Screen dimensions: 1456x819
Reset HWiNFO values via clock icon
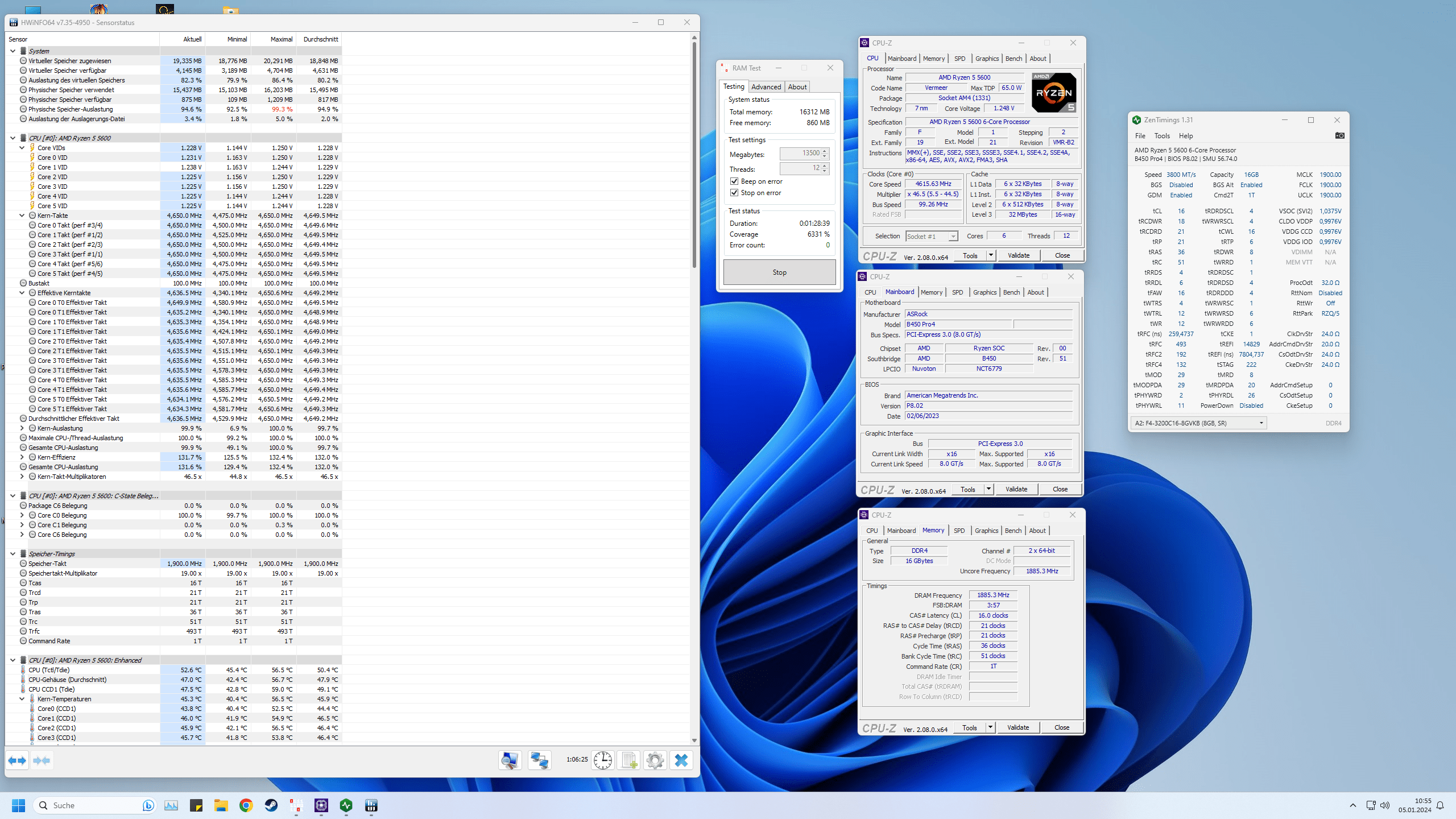(x=602, y=760)
